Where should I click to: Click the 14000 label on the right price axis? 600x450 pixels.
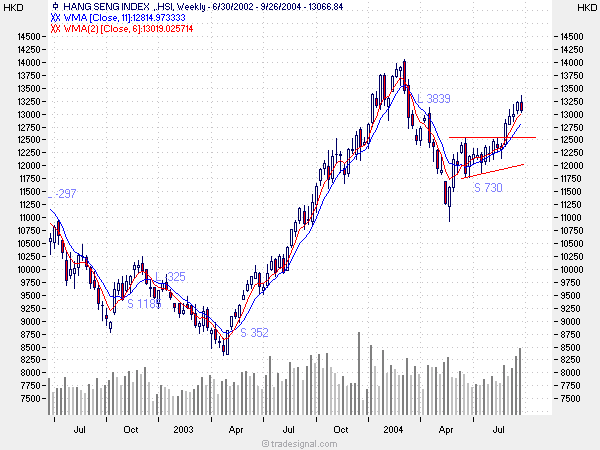tap(572, 63)
